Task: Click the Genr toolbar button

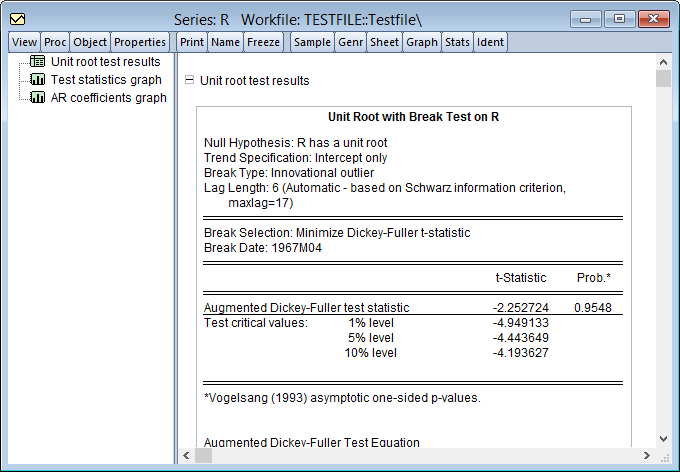Action: pos(350,42)
